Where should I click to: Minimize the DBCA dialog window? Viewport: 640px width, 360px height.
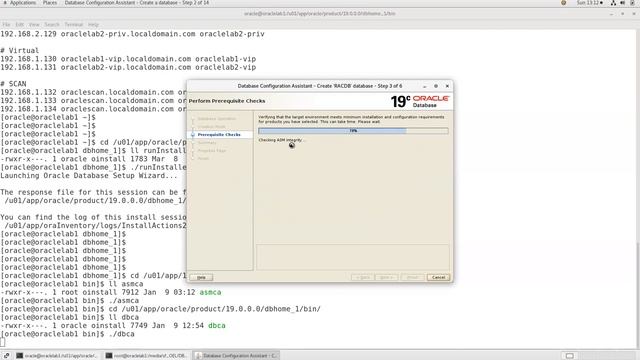tap(424, 86)
